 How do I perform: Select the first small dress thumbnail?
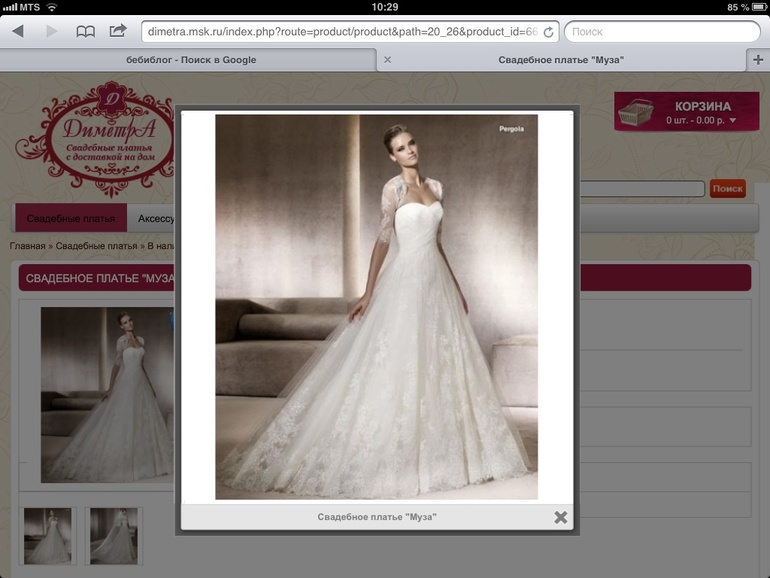click(x=48, y=536)
